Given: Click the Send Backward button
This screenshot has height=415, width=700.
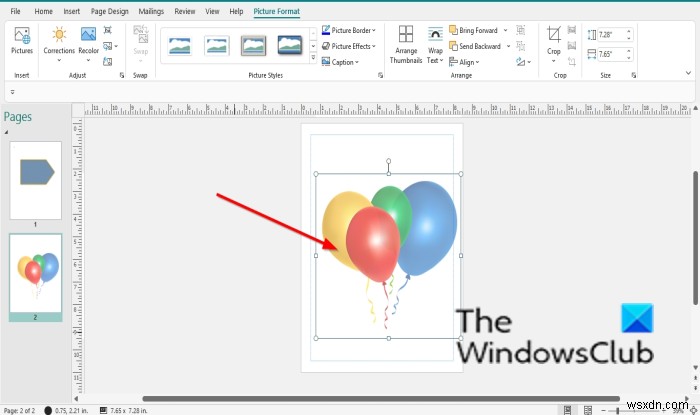Looking at the screenshot, I should (475, 46).
